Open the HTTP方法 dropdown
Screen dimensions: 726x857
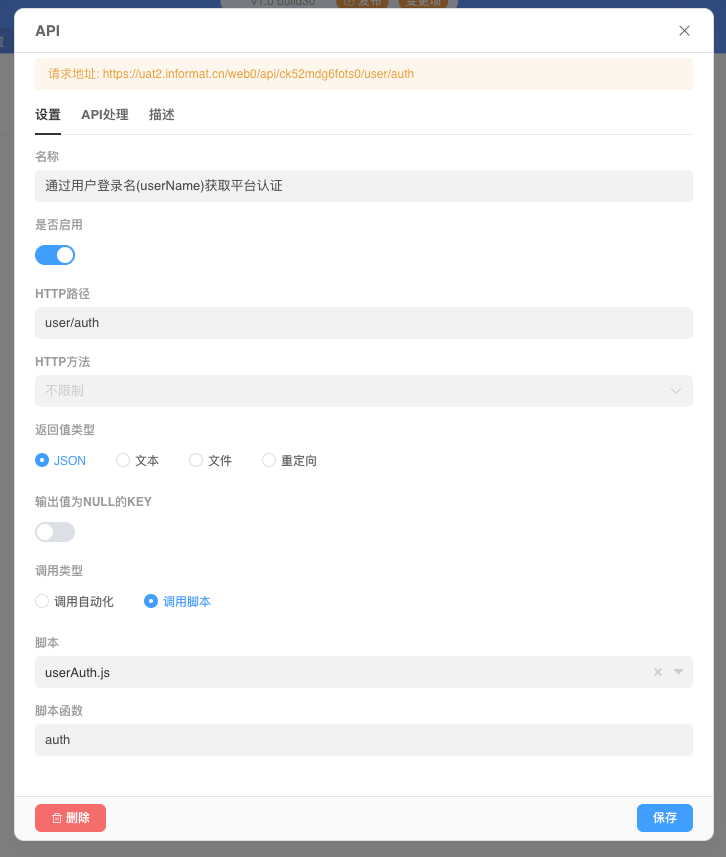[363, 391]
